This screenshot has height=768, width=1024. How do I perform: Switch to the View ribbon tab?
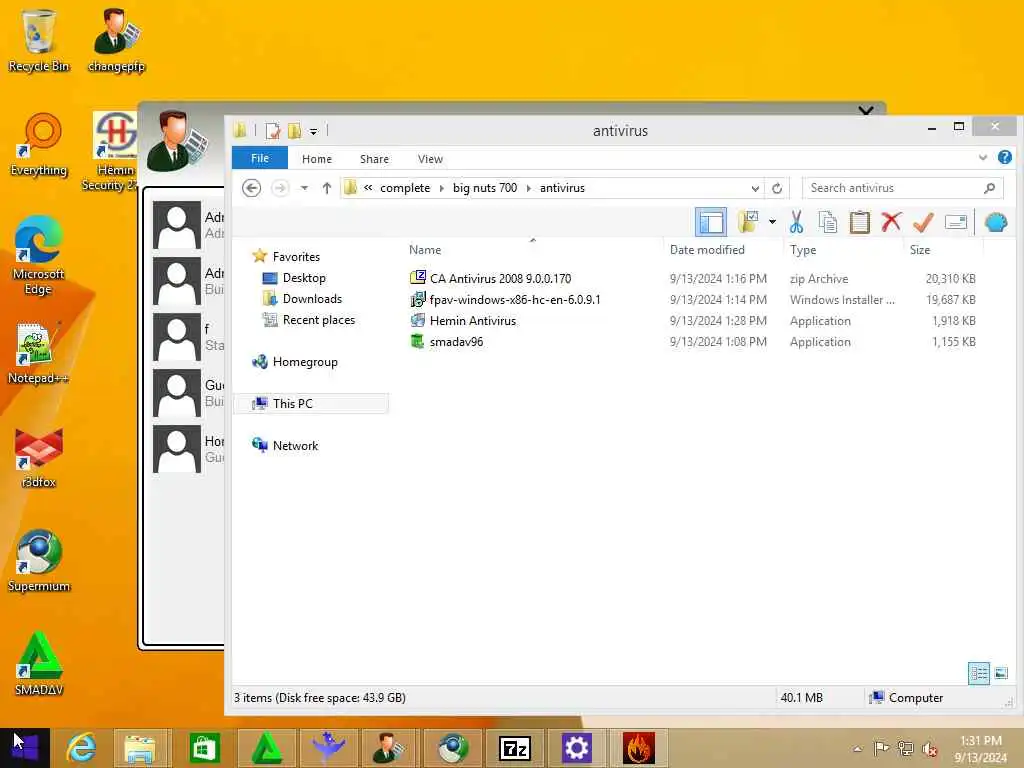tap(430, 159)
